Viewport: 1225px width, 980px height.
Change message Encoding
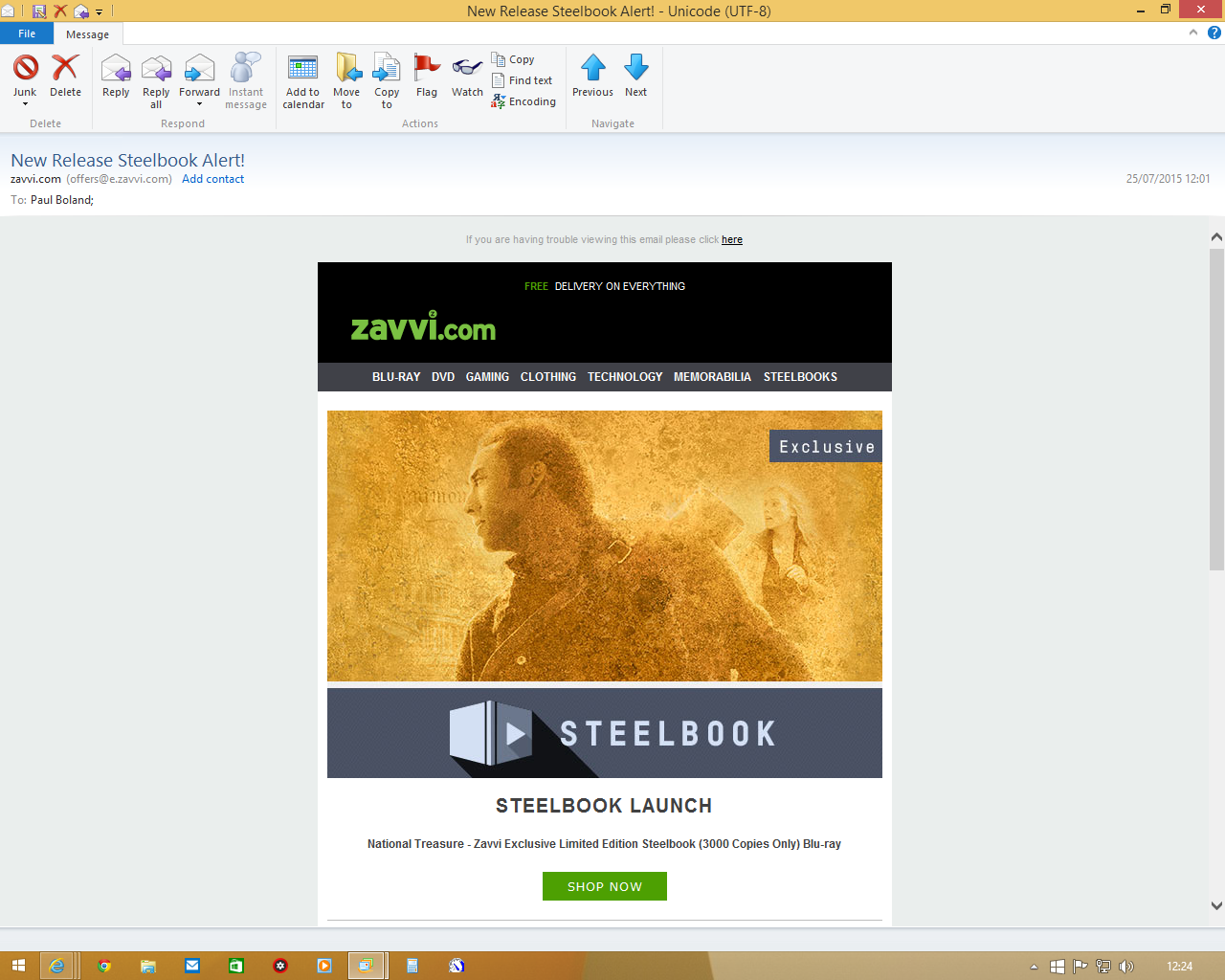pos(523,101)
